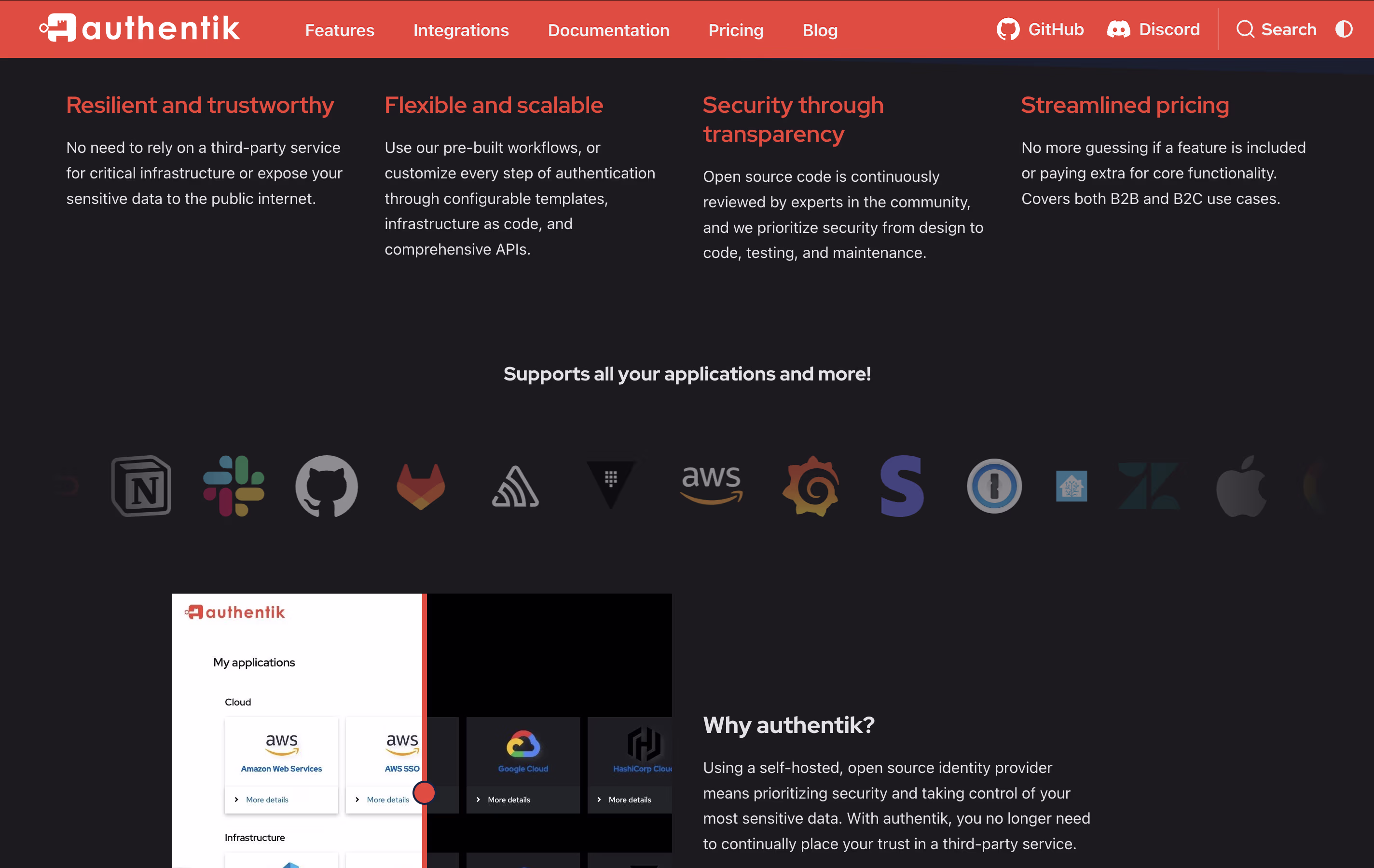Click the Grafana logo icon
Viewport: 1374px width, 868px height.
tap(810, 486)
